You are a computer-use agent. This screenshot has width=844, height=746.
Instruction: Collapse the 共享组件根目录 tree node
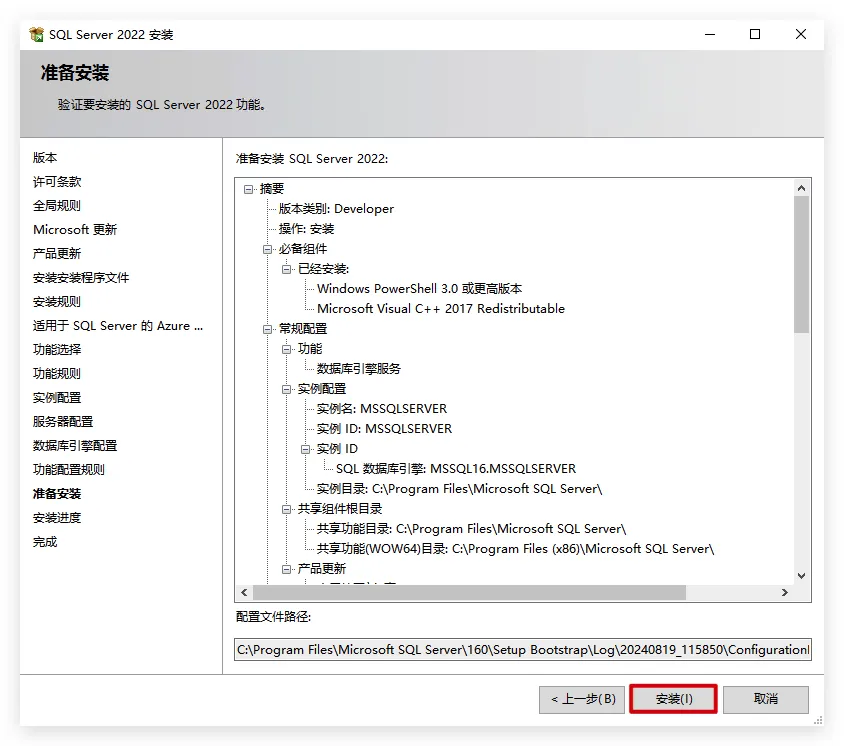pos(287,508)
